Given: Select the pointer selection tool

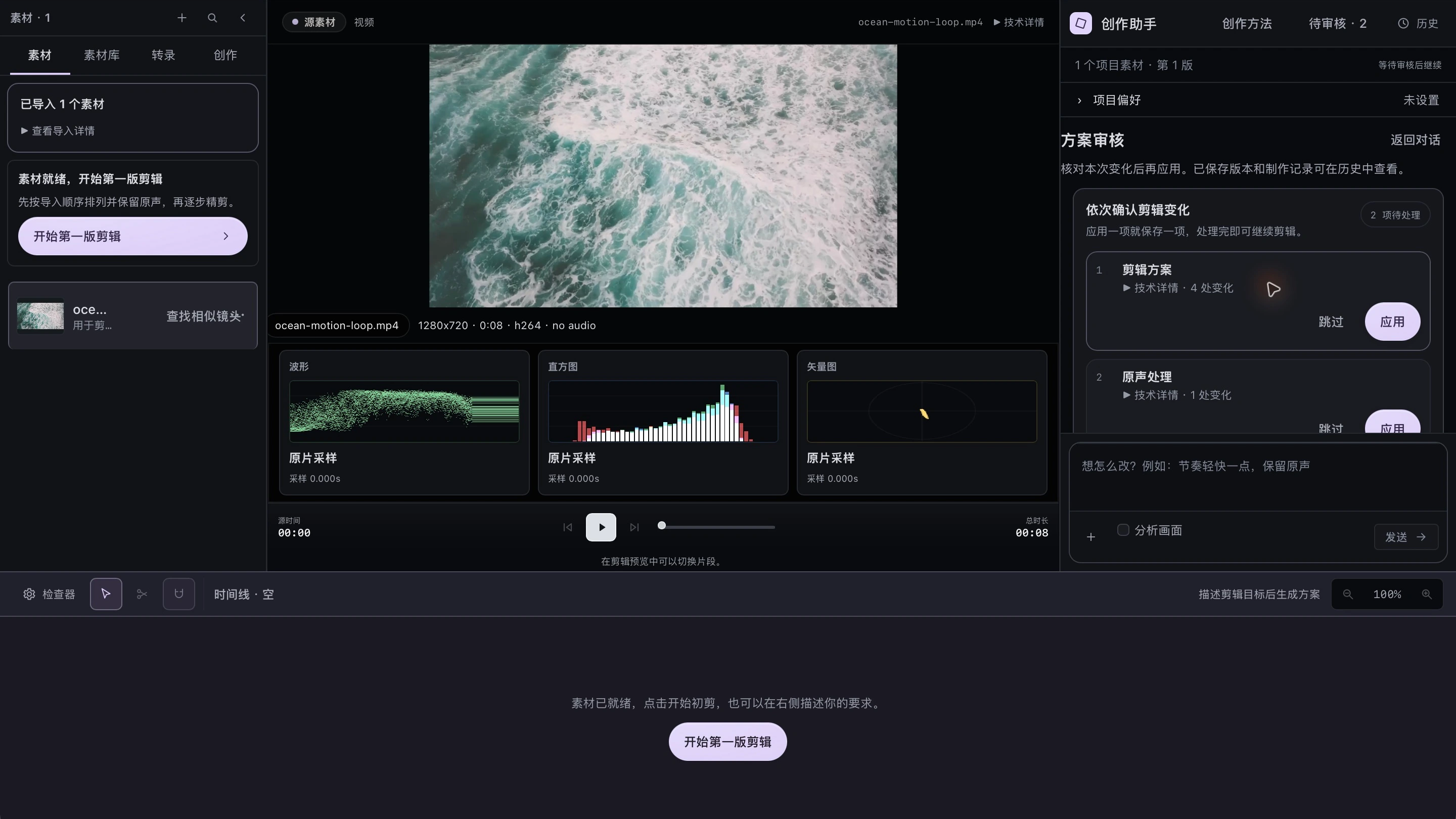Looking at the screenshot, I should click(x=106, y=594).
